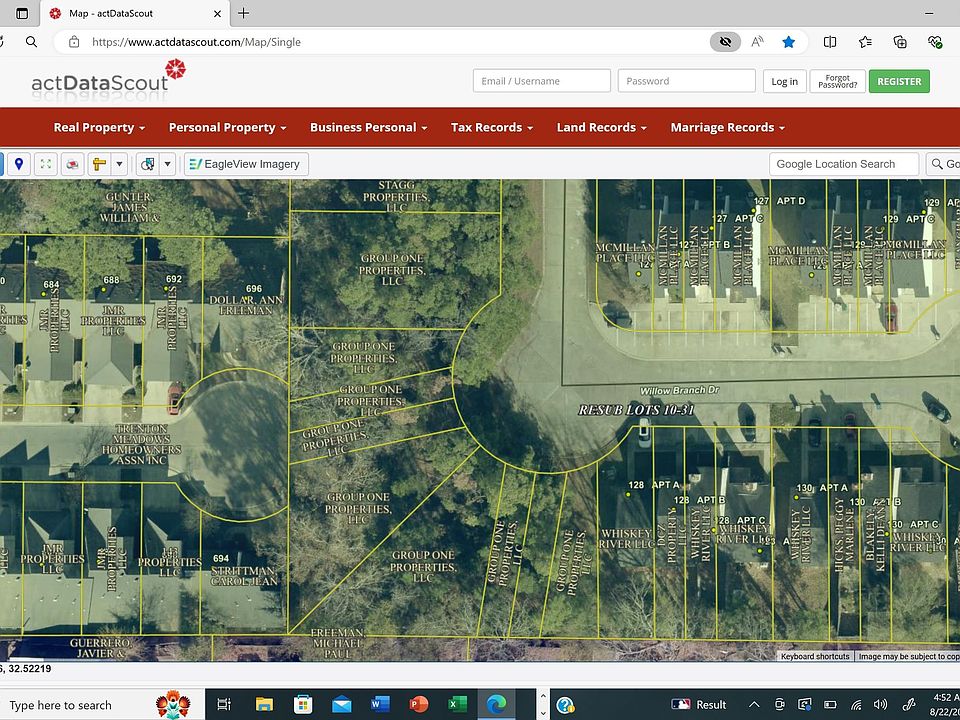
Task: Open the Mail app from the taskbar
Action: point(341,705)
